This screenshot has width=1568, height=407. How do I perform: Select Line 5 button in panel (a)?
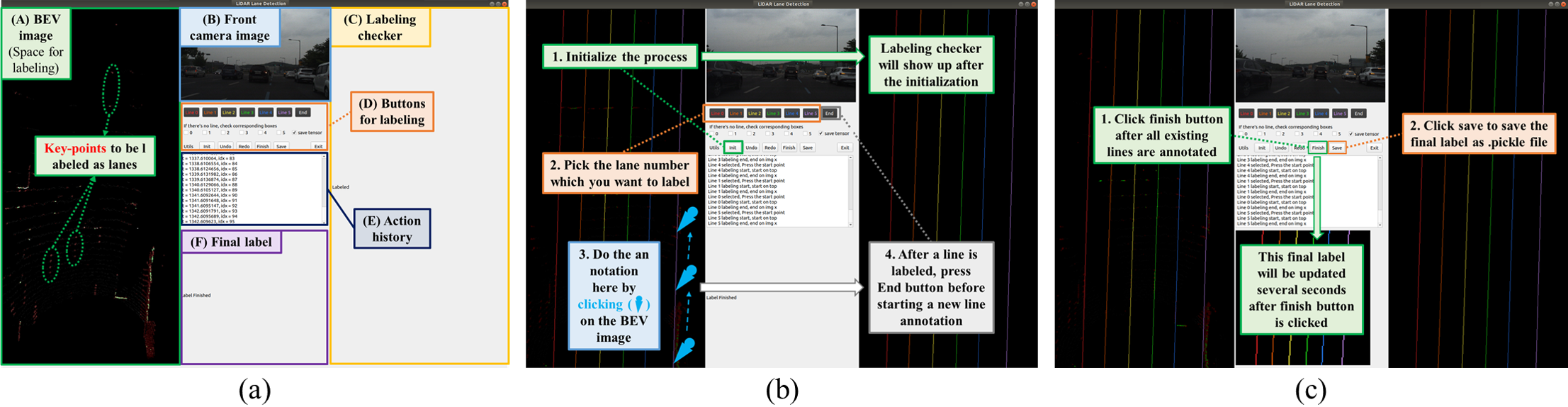pyautogui.click(x=284, y=112)
